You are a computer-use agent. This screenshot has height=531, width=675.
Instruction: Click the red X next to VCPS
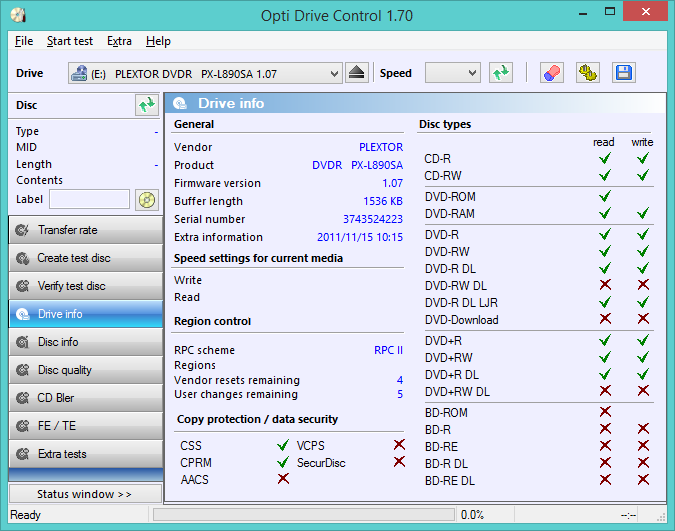pyautogui.click(x=399, y=444)
